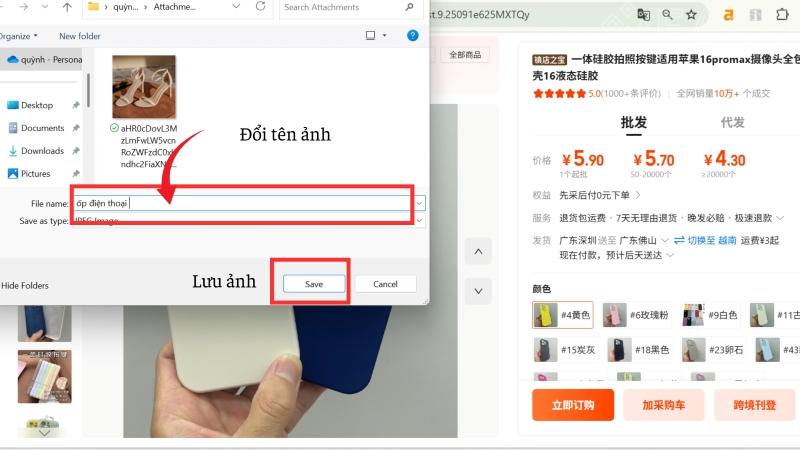
Task: Select the high heels image thumbnail
Action: click(144, 87)
